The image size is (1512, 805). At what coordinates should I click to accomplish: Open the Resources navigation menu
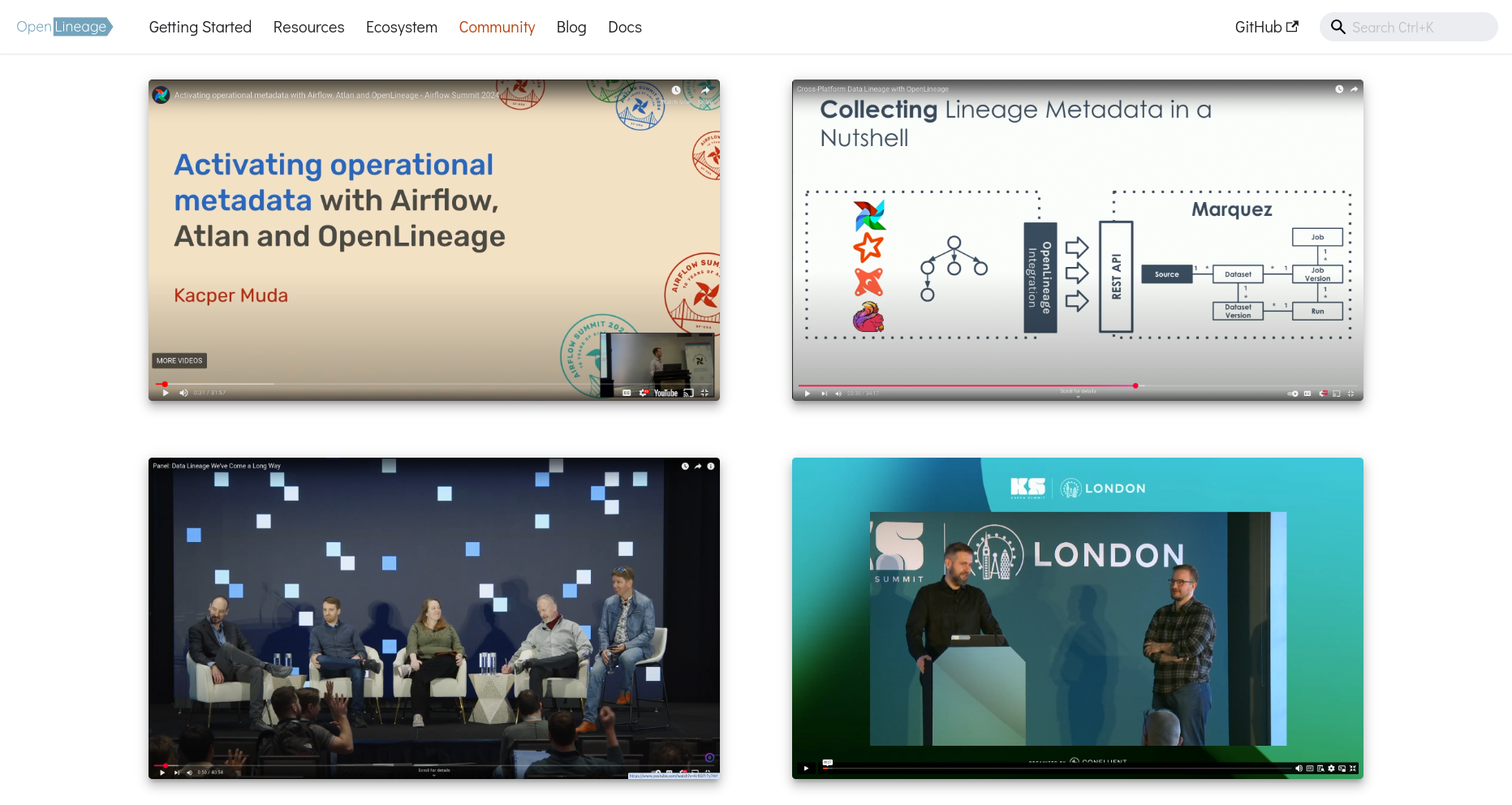point(308,28)
